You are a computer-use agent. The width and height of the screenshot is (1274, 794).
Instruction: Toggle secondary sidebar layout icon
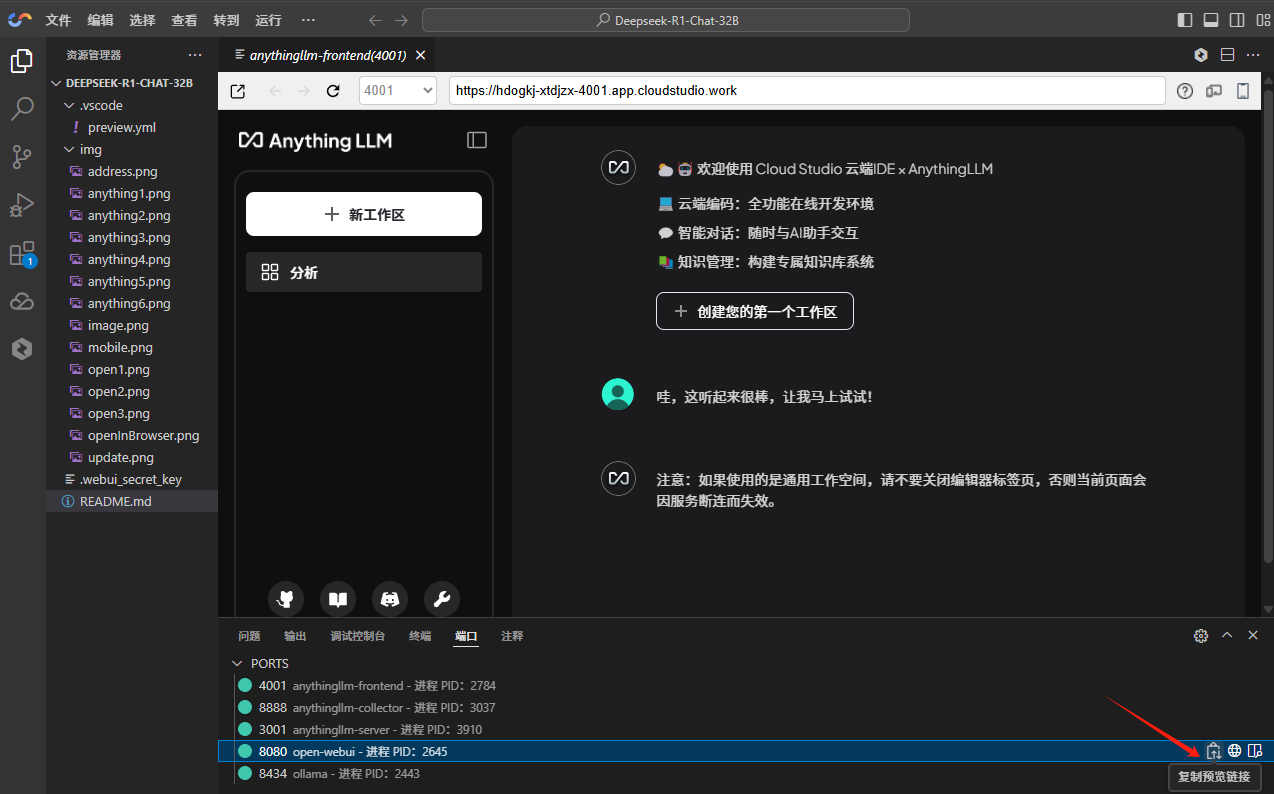1237,20
